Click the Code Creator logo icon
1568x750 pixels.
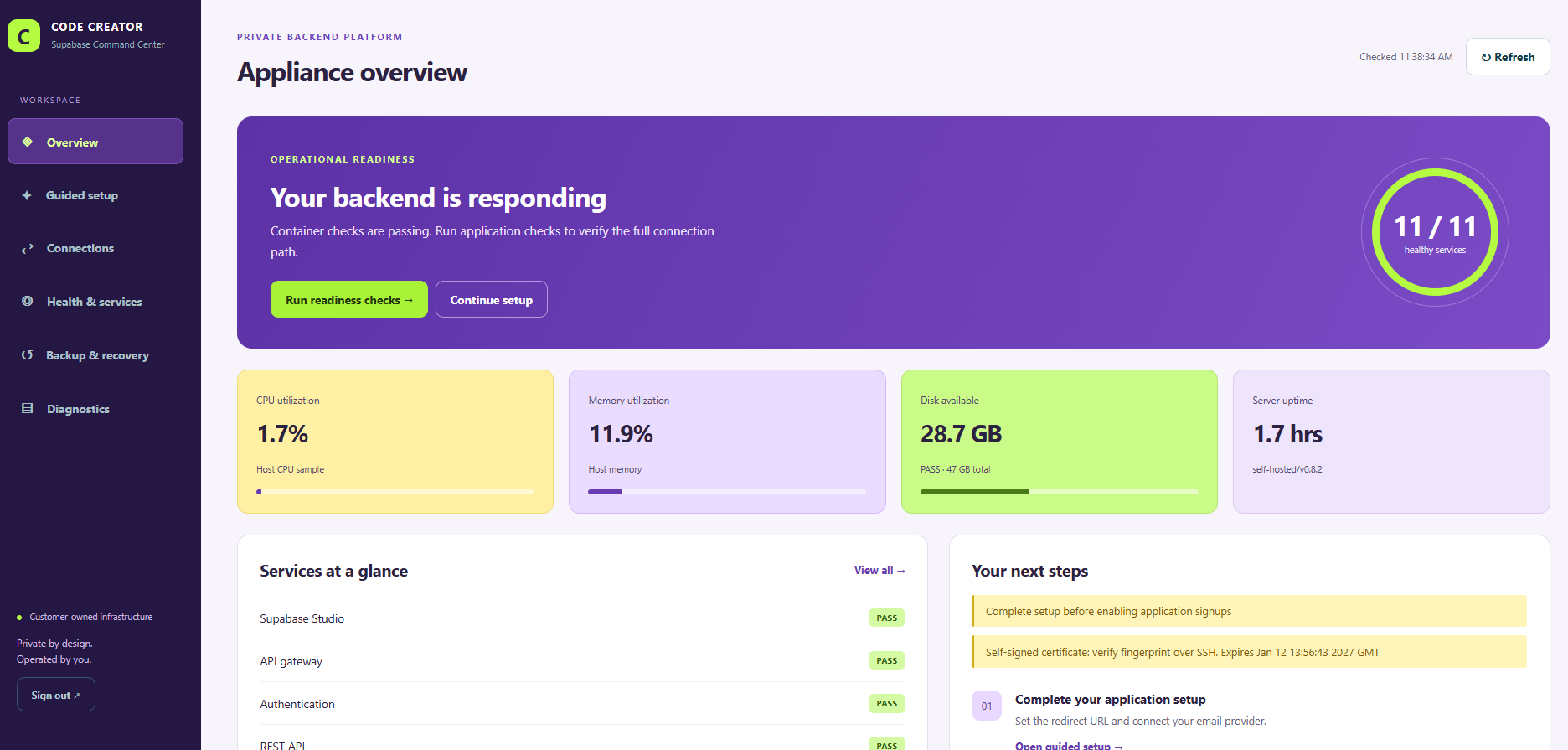[23, 36]
